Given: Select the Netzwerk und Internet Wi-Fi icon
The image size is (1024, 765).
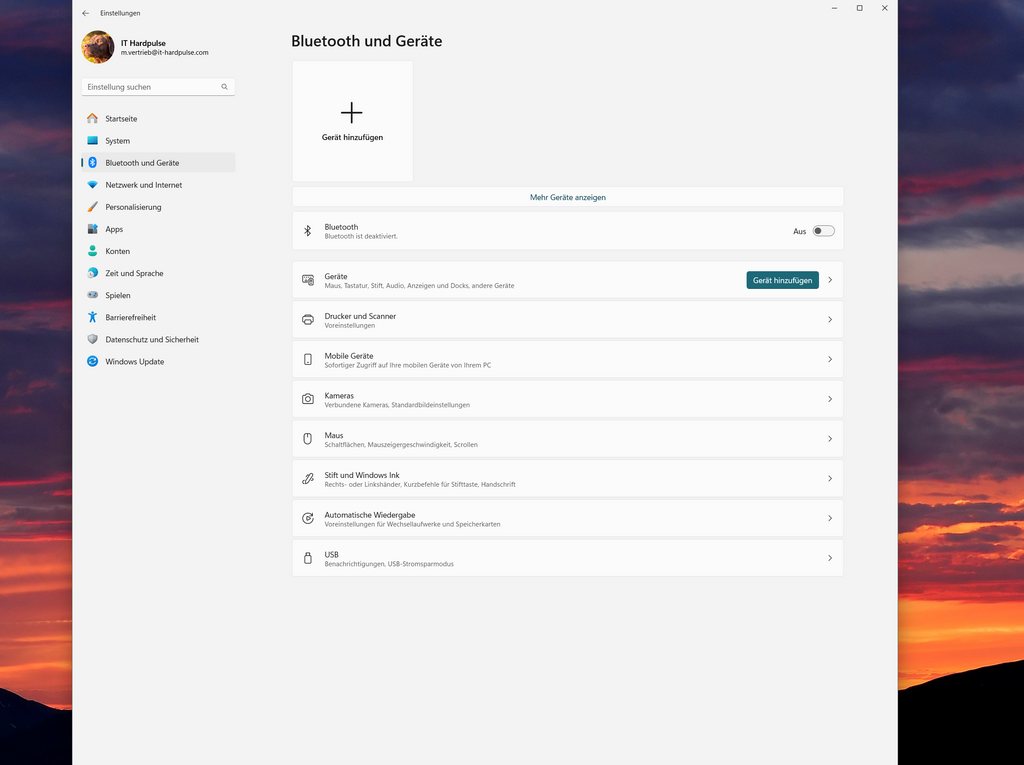Looking at the screenshot, I should point(93,185).
